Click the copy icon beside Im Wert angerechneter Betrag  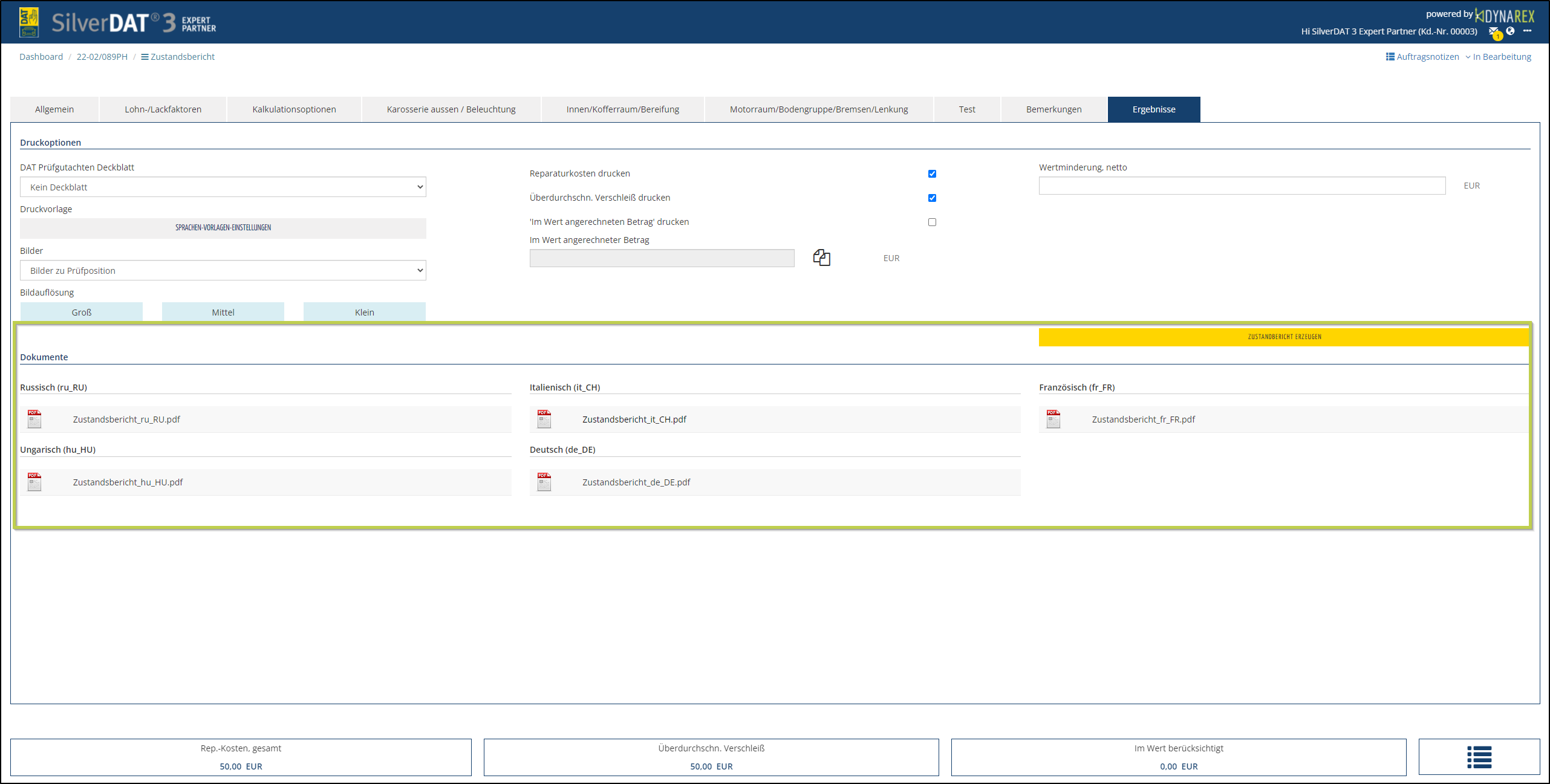(x=821, y=258)
